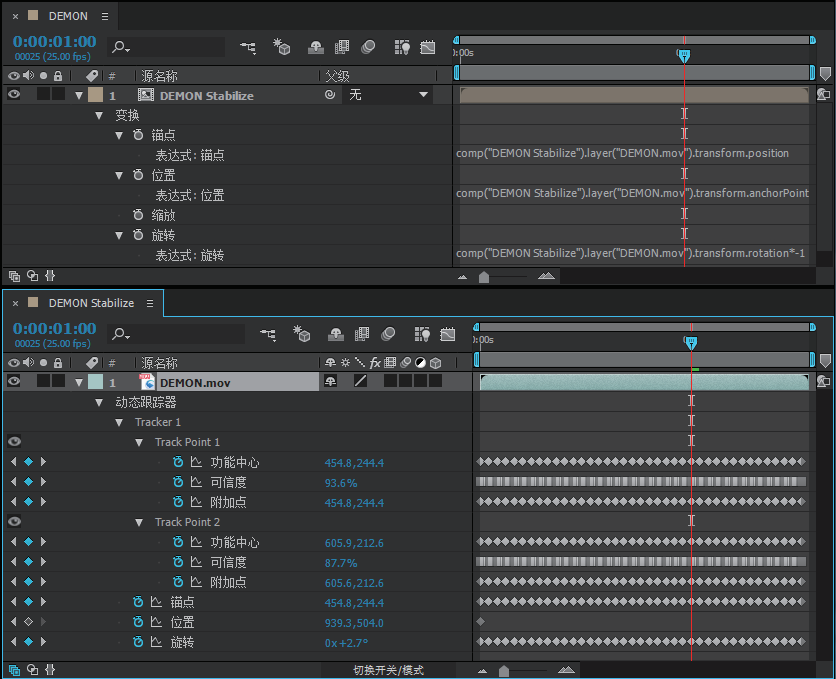Toggle shy switch on DEMON.mov layer

tap(331, 381)
